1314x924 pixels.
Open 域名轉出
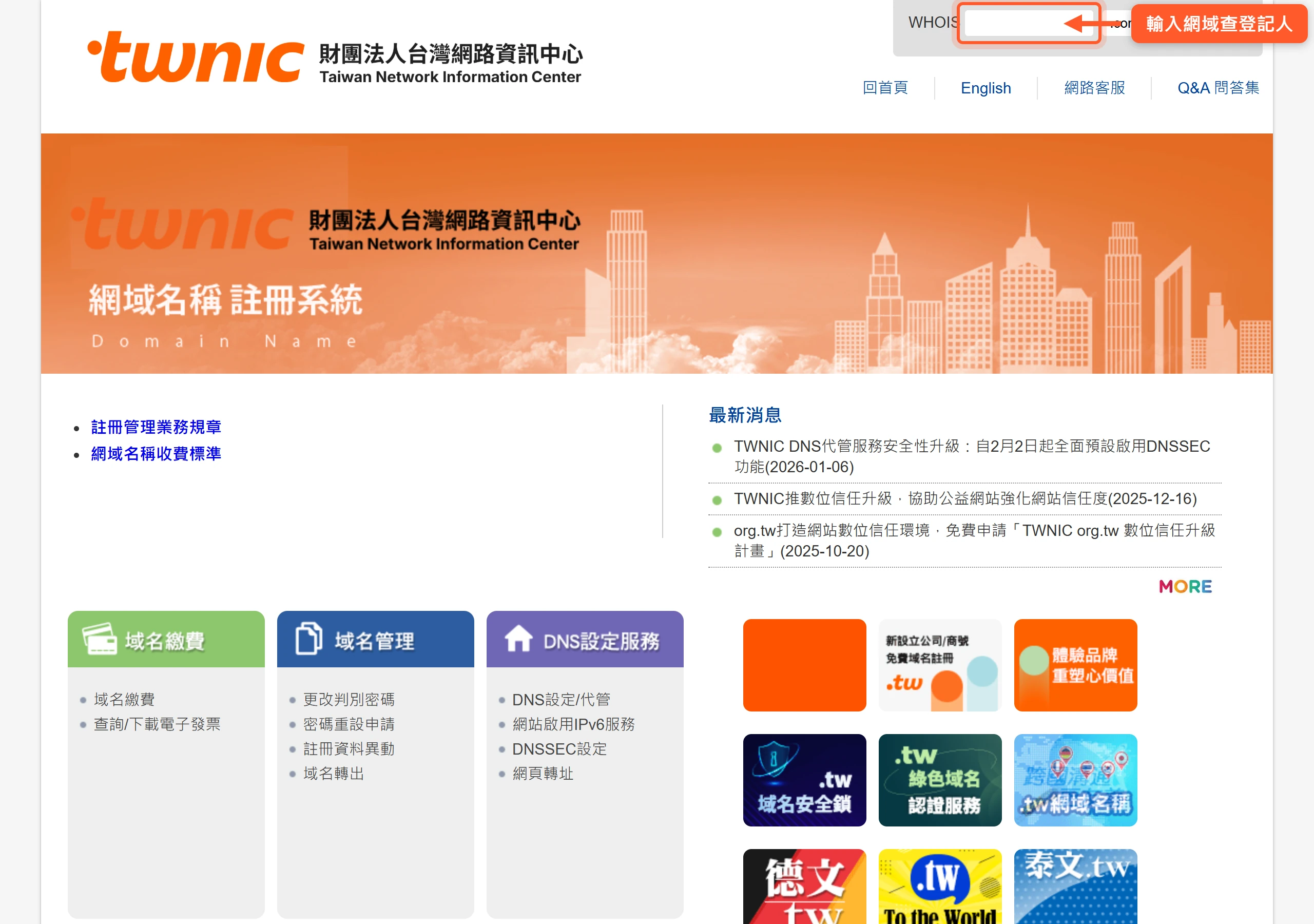334,774
